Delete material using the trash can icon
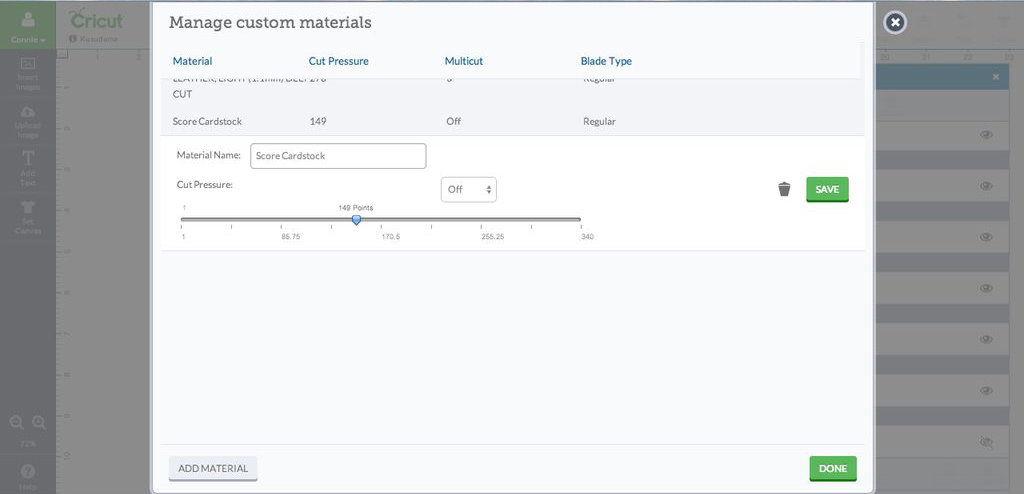 pyautogui.click(x=784, y=189)
